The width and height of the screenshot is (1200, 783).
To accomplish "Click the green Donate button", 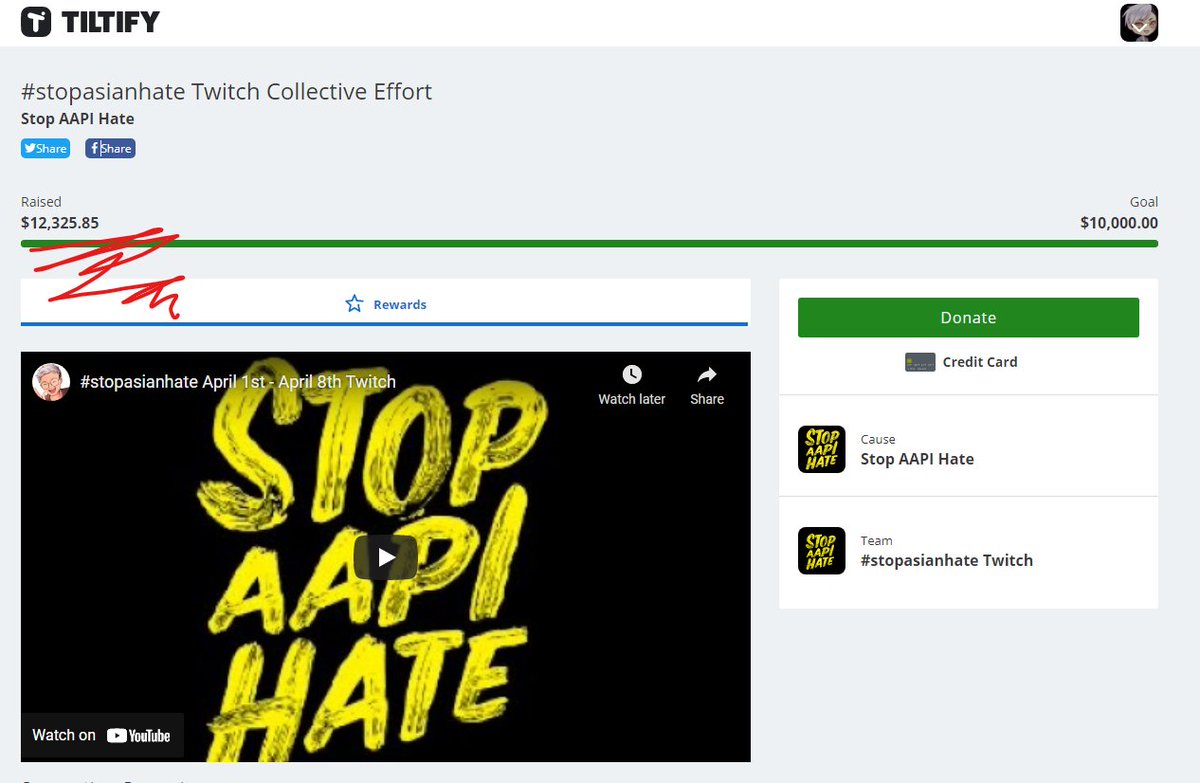I will 968,317.
